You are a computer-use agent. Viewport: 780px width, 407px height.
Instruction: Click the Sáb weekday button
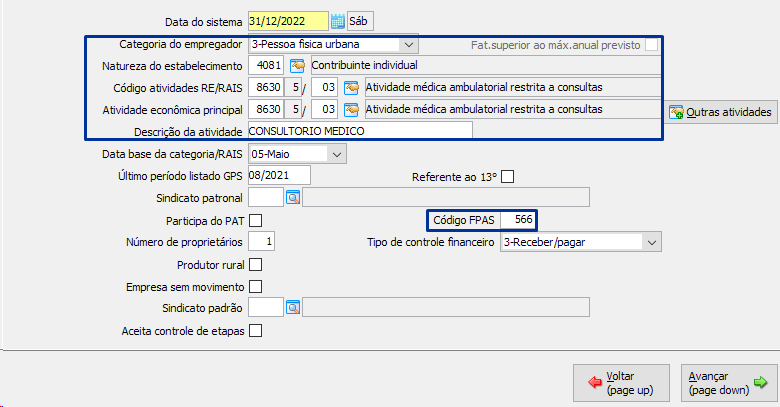360,21
